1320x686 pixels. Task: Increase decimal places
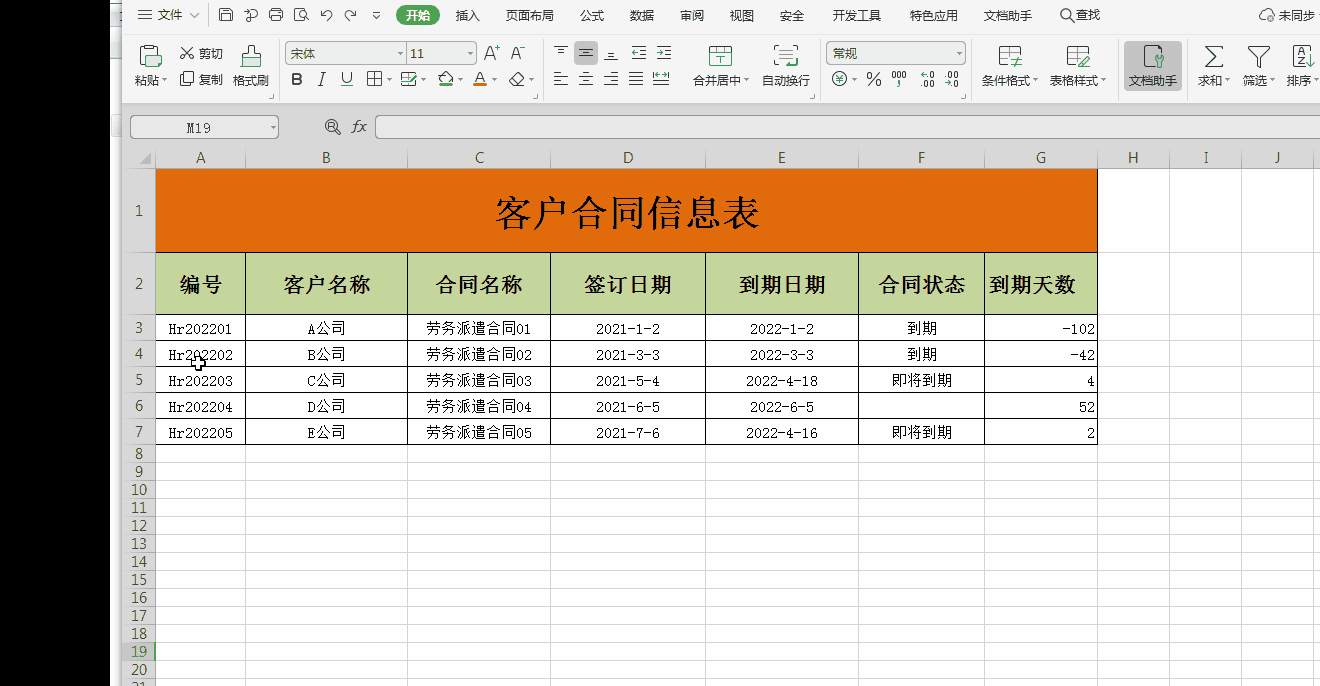927,79
